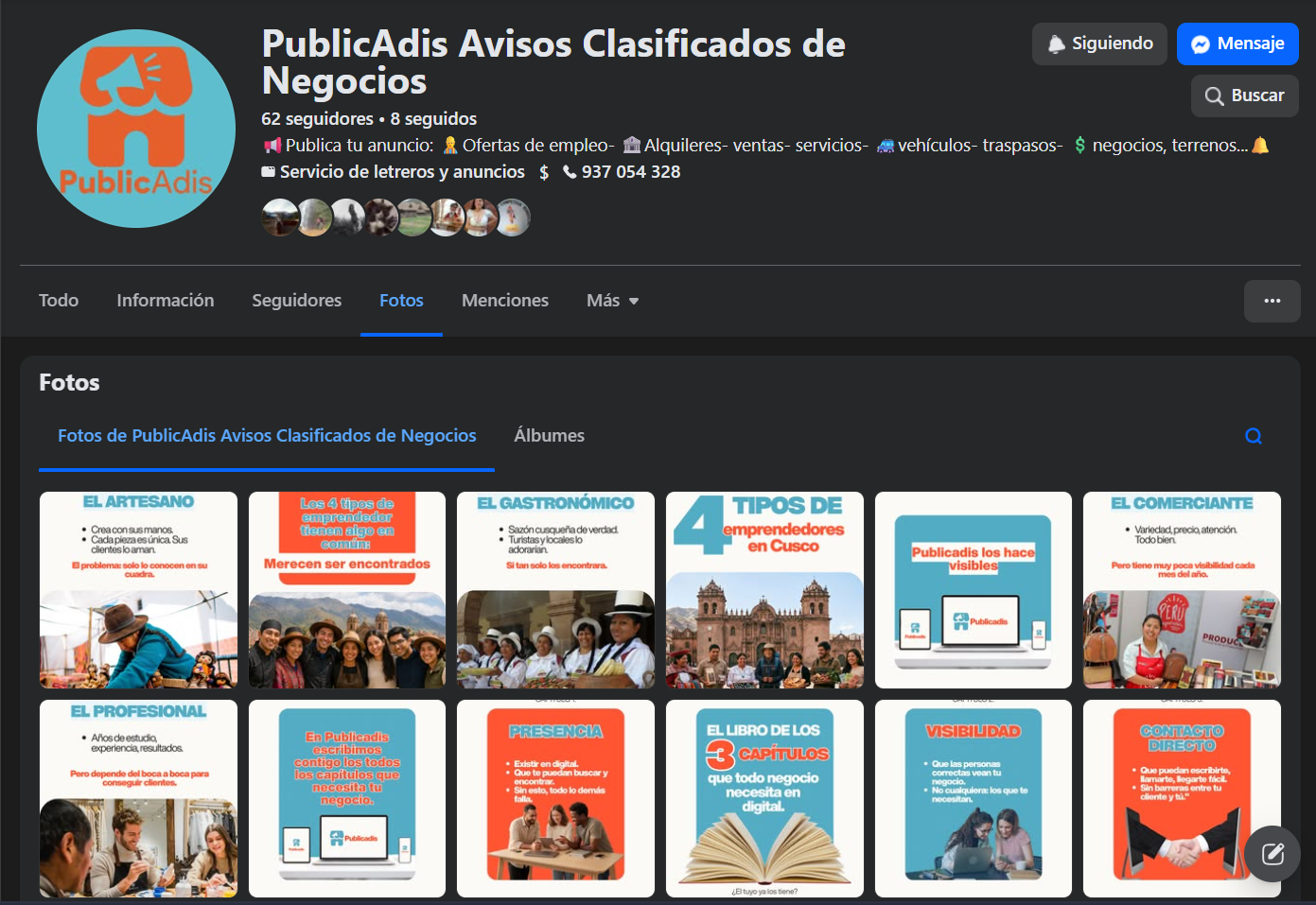Click the Siguiendo following button

1099,44
